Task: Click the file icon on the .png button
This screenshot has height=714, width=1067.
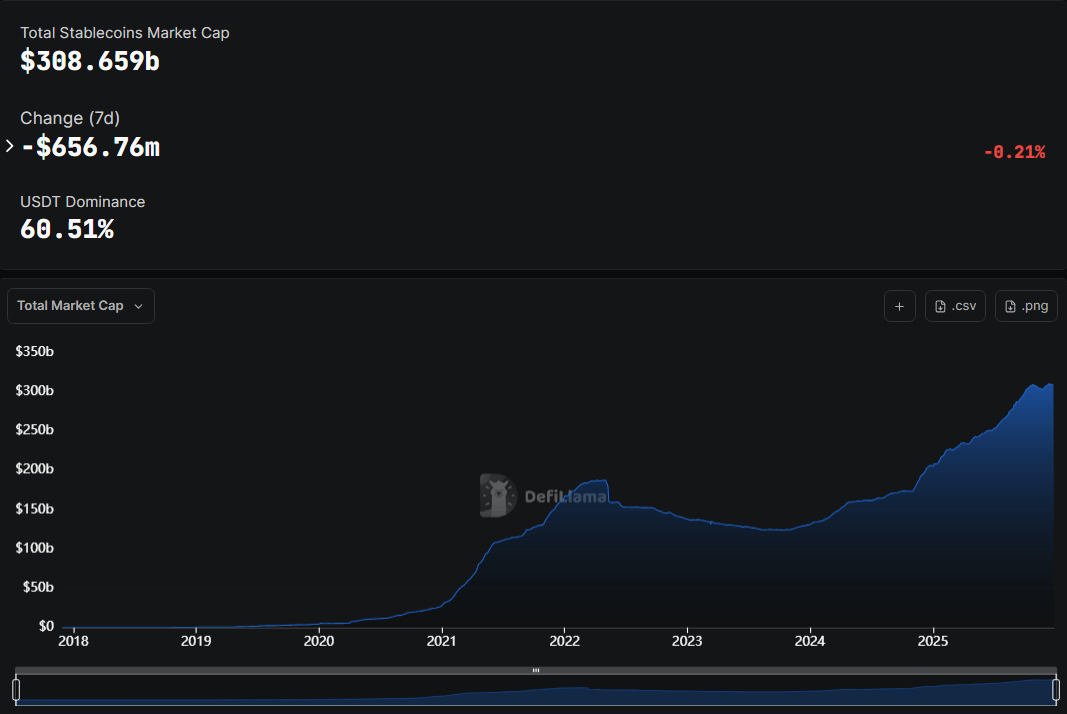Action: 1010,306
